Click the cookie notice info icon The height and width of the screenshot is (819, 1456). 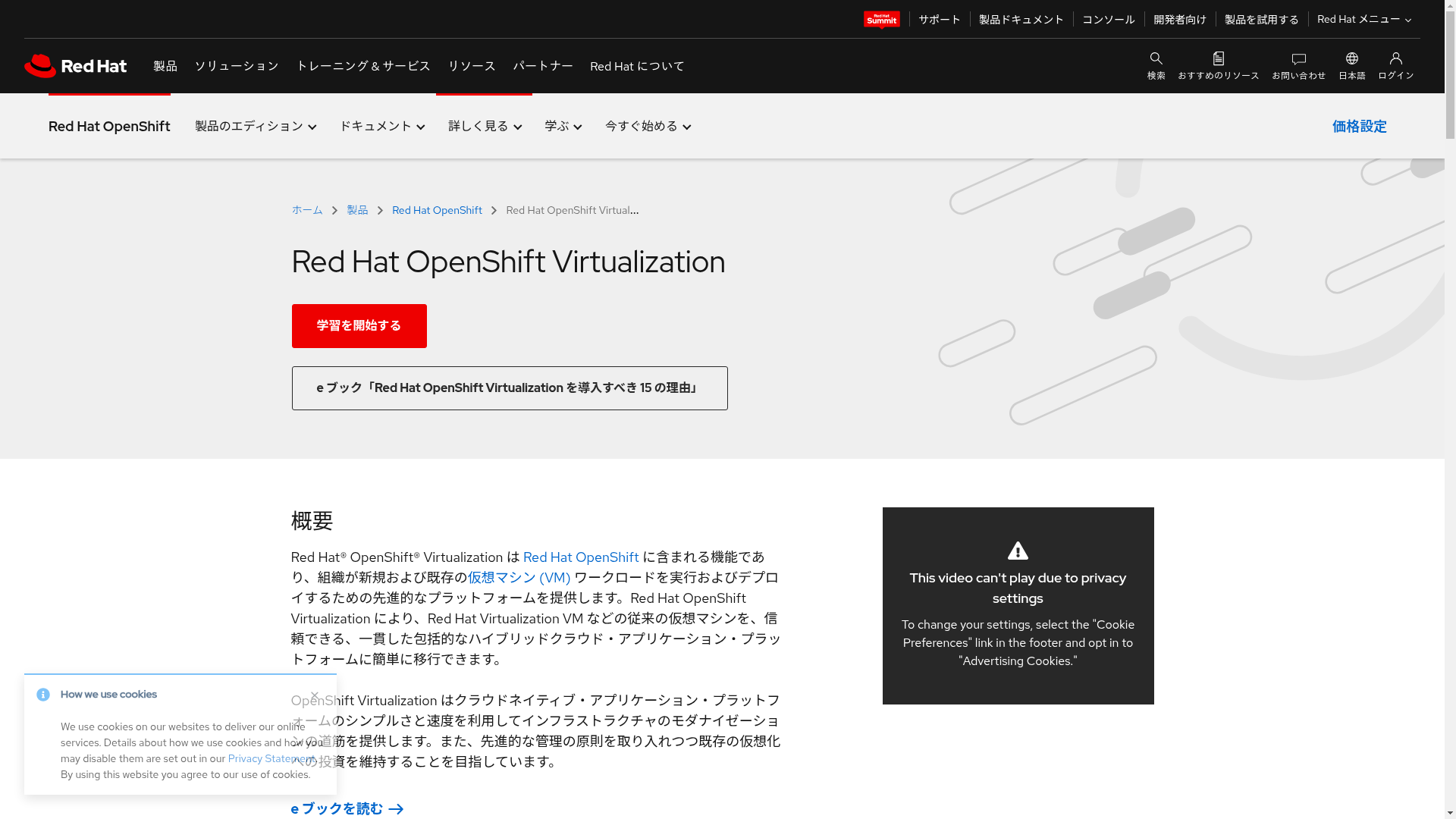point(43,695)
